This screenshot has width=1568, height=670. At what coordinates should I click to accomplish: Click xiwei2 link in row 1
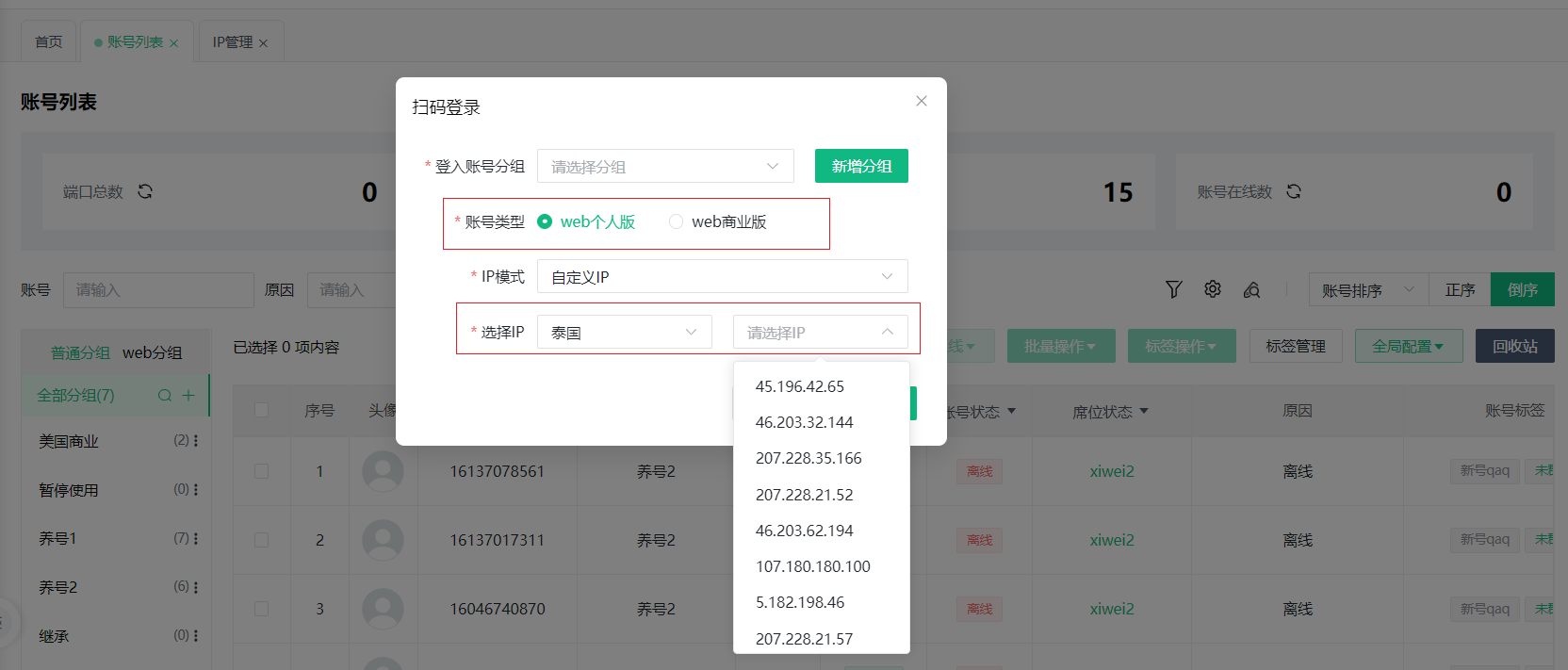coord(1112,471)
